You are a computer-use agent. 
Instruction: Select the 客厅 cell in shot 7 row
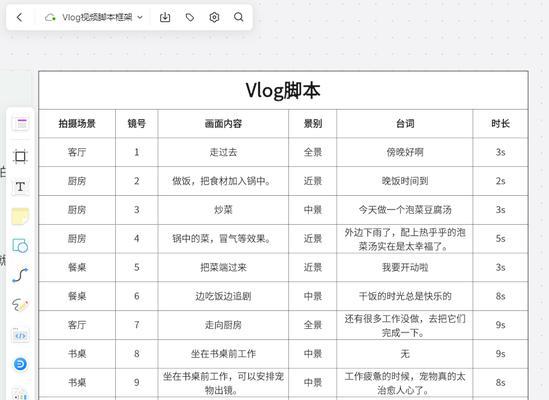click(x=77, y=325)
